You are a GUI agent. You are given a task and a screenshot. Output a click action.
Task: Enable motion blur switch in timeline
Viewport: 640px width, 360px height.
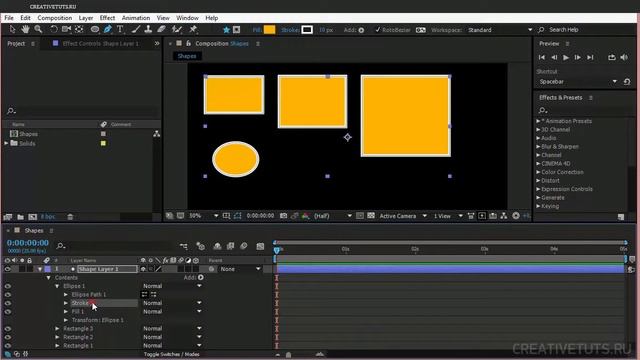click(244, 246)
